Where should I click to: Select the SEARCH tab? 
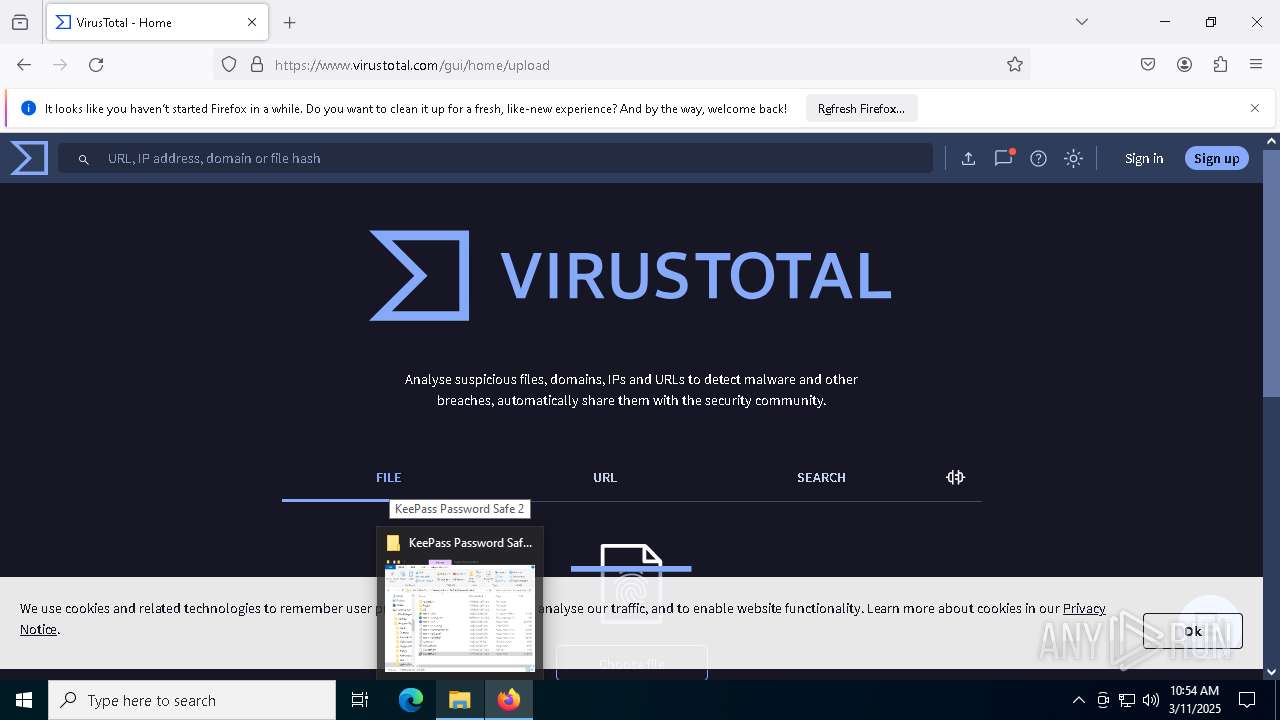click(x=821, y=477)
